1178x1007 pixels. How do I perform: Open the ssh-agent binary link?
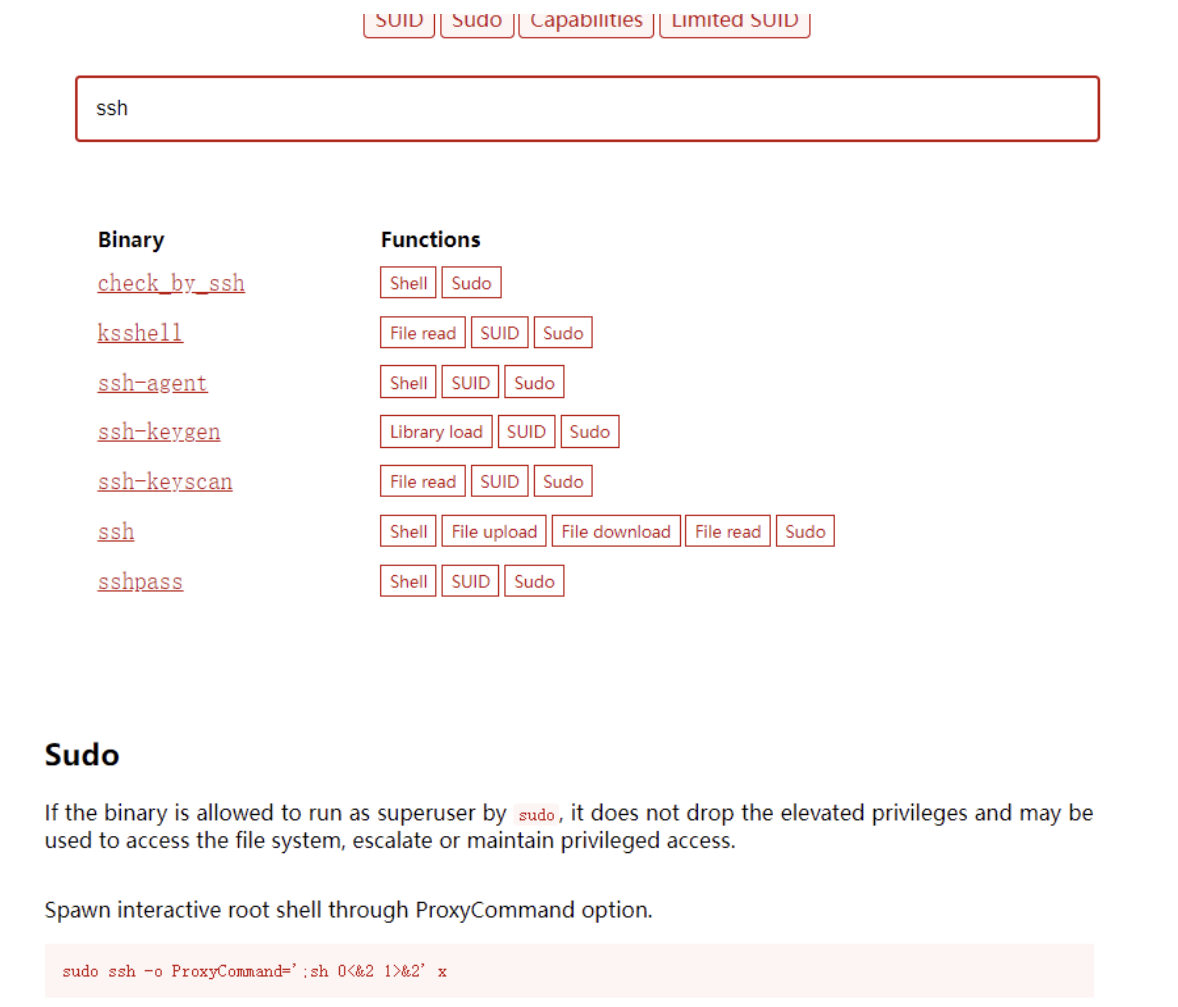click(153, 383)
